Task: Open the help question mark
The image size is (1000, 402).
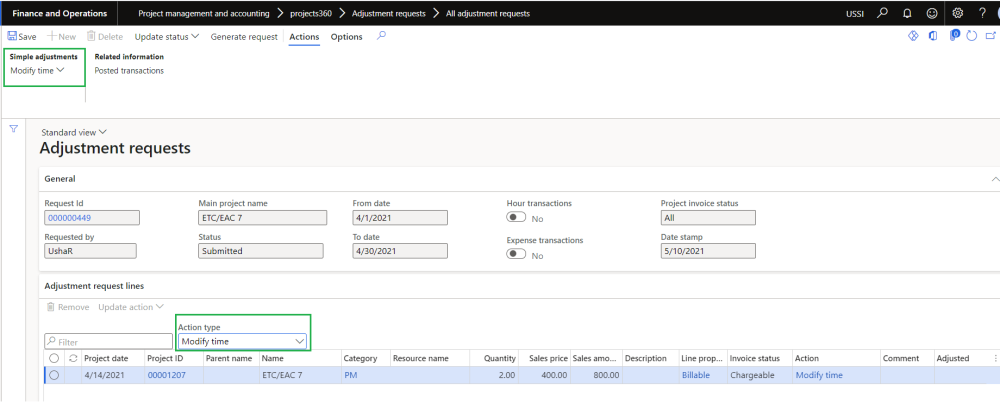Action: (982, 13)
